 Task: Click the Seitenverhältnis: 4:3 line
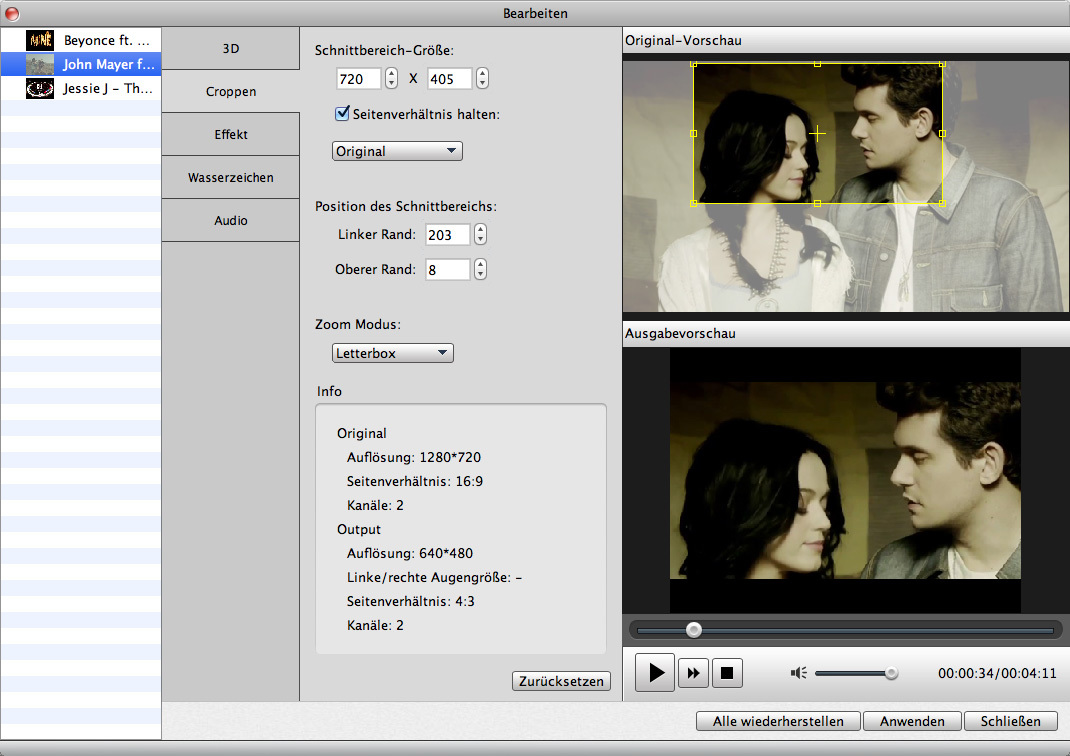410,601
